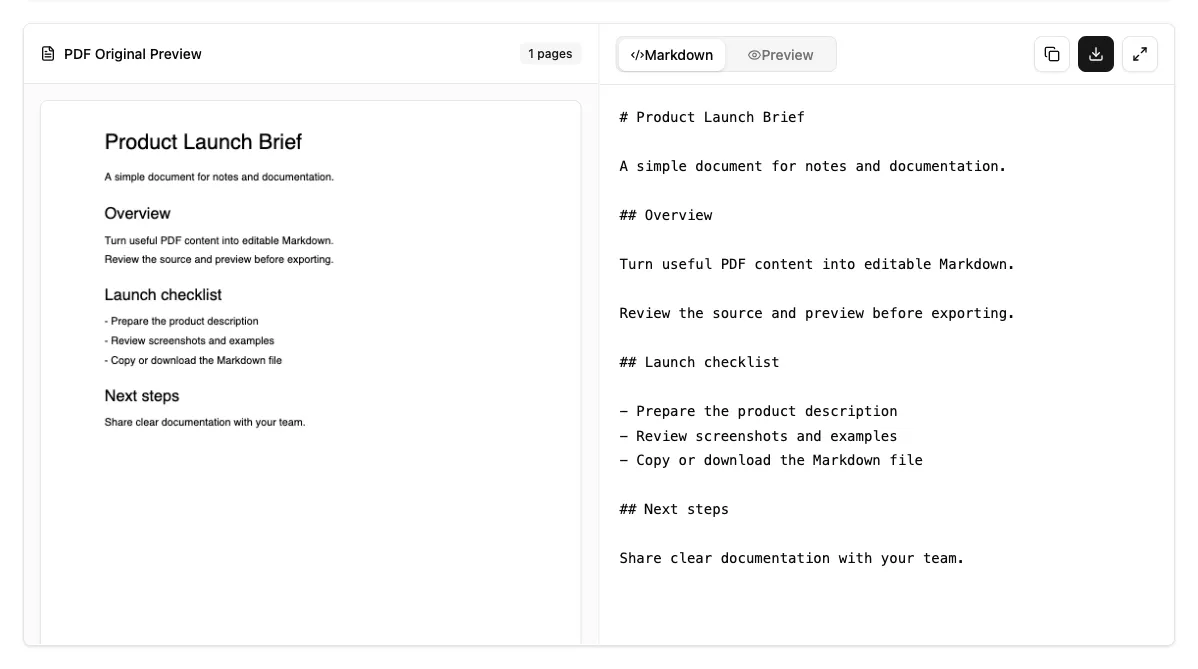Expand the Markdown panel to fullscreen
The width and height of the screenshot is (1198, 669).
tap(1139, 54)
